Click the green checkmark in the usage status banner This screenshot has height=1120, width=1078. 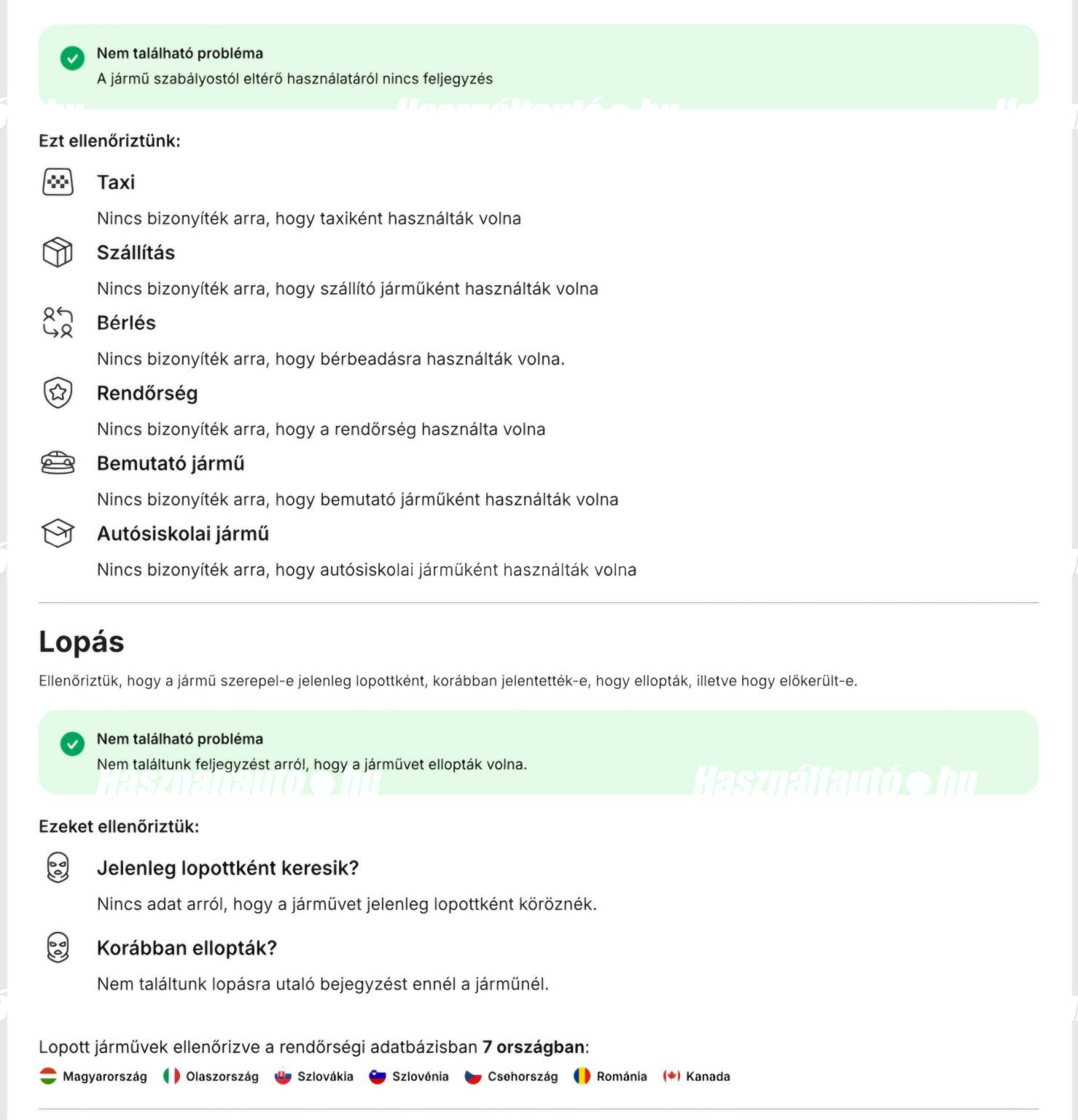(x=72, y=58)
